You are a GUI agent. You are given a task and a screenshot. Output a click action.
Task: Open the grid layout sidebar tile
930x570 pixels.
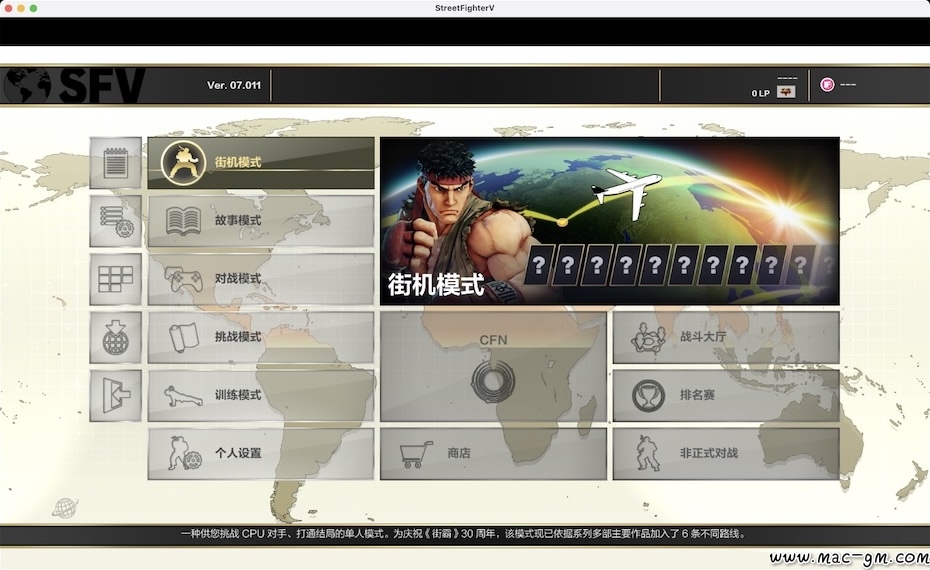click(x=116, y=279)
